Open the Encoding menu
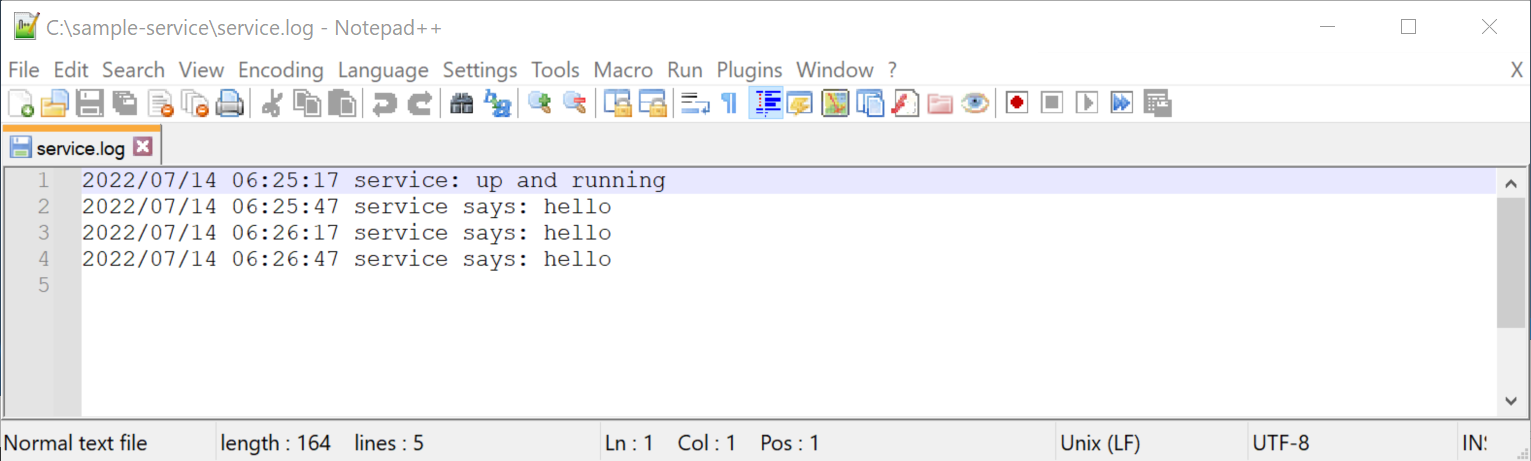1531x461 pixels. [x=280, y=70]
